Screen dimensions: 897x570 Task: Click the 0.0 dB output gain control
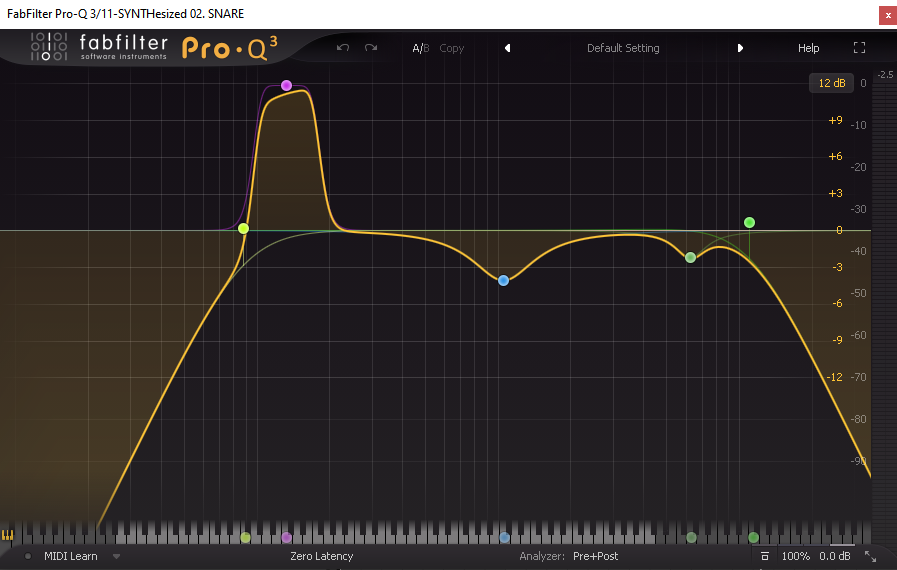pyautogui.click(x=835, y=556)
